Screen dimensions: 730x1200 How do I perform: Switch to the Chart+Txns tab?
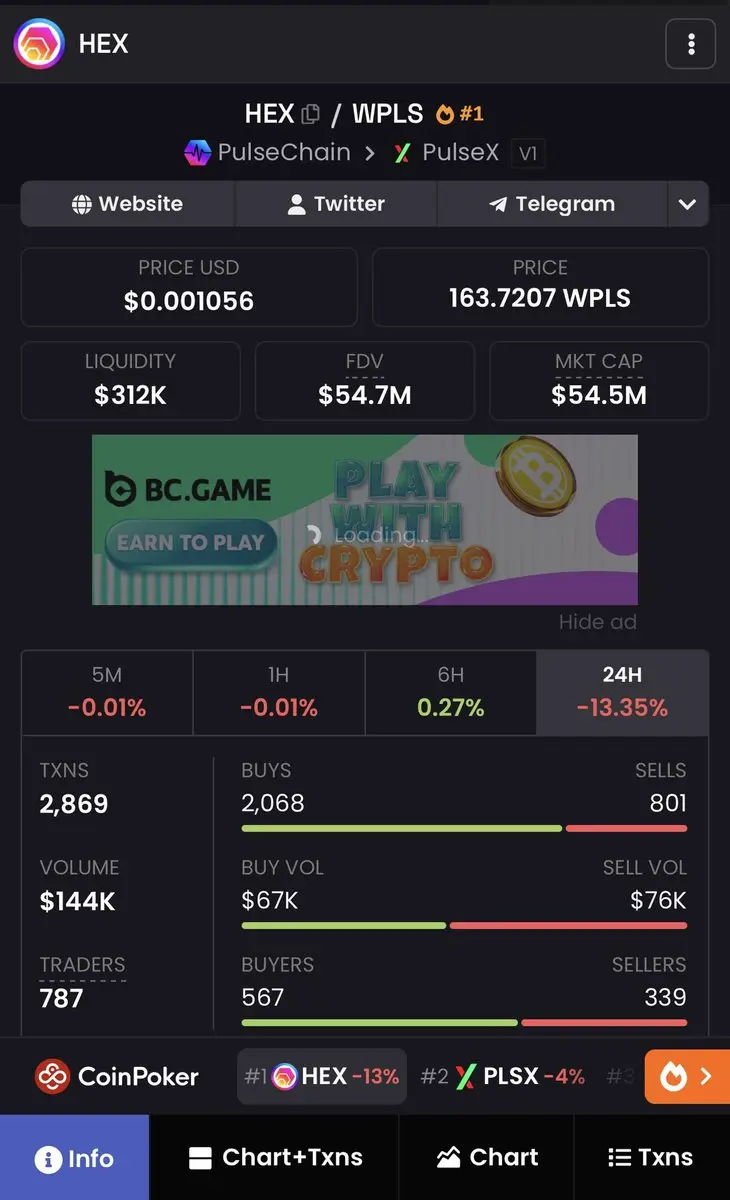coord(275,1158)
